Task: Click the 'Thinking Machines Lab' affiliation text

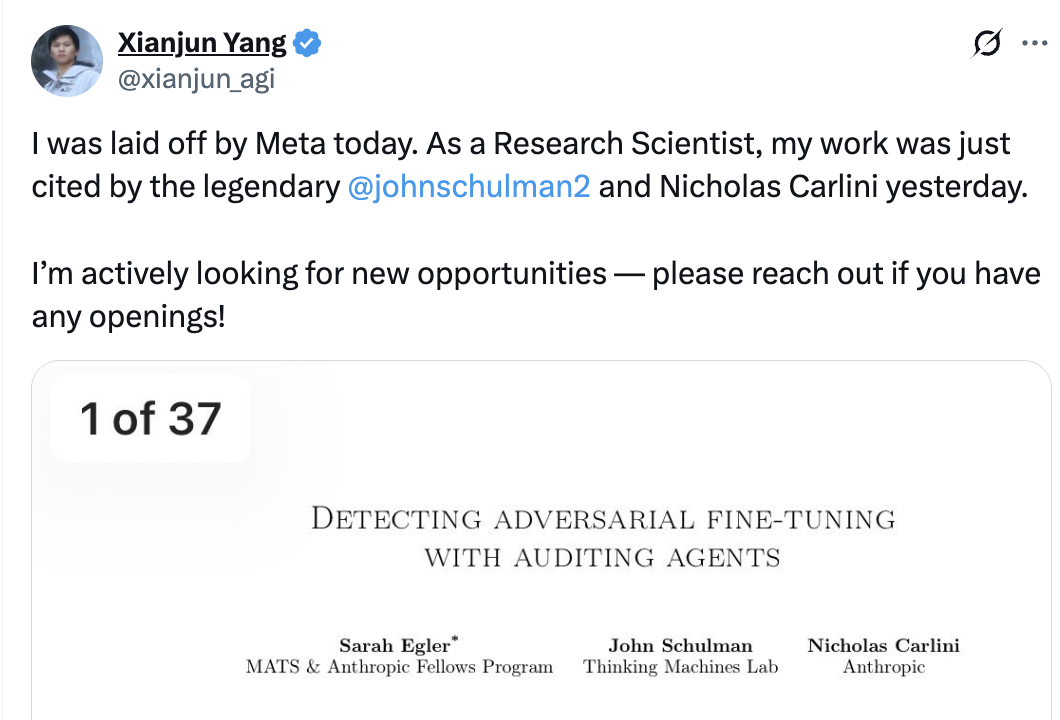Action: pyautogui.click(x=680, y=667)
